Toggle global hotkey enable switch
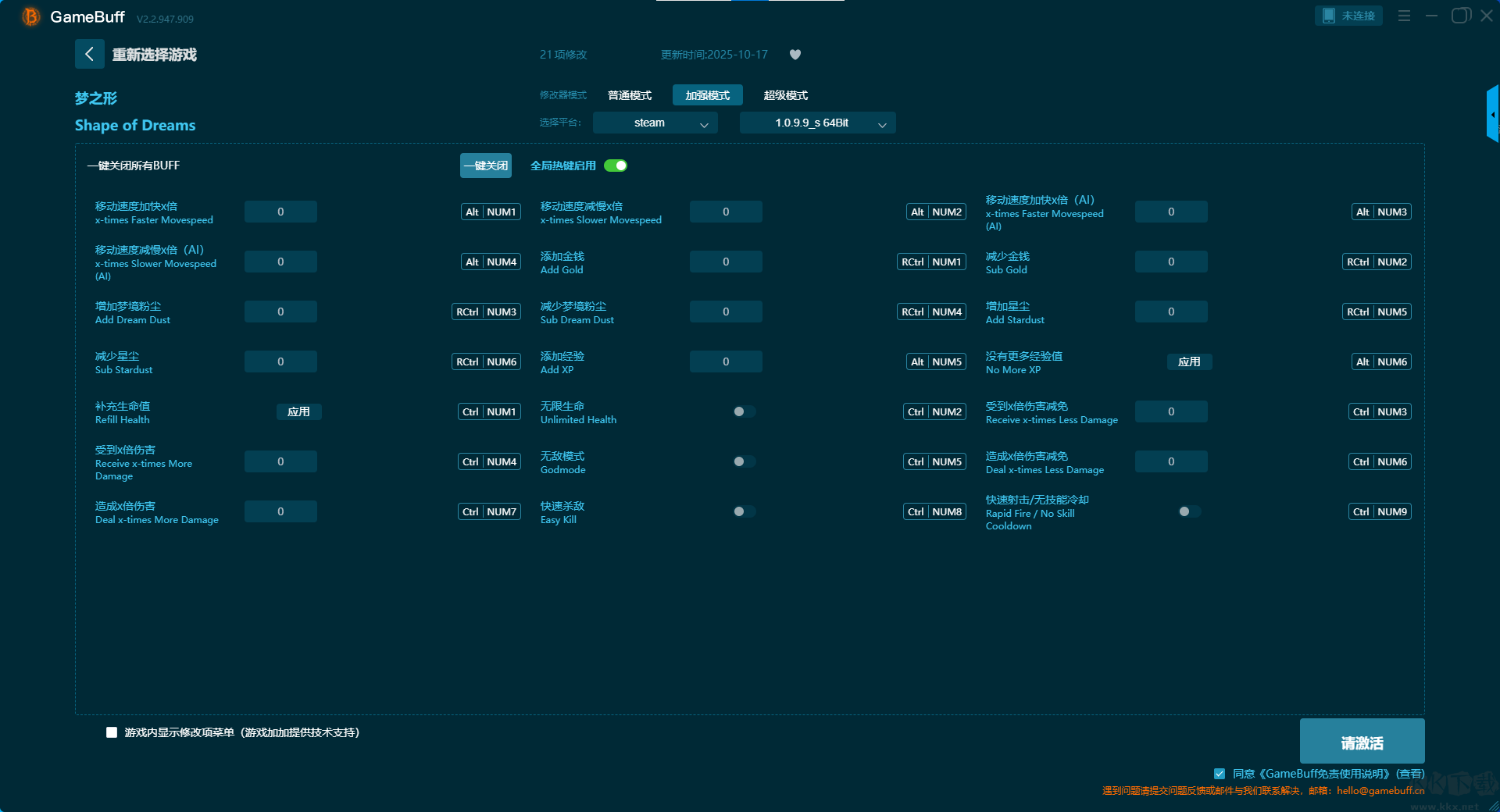Screen dimensions: 1500x812 pyautogui.click(x=616, y=166)
